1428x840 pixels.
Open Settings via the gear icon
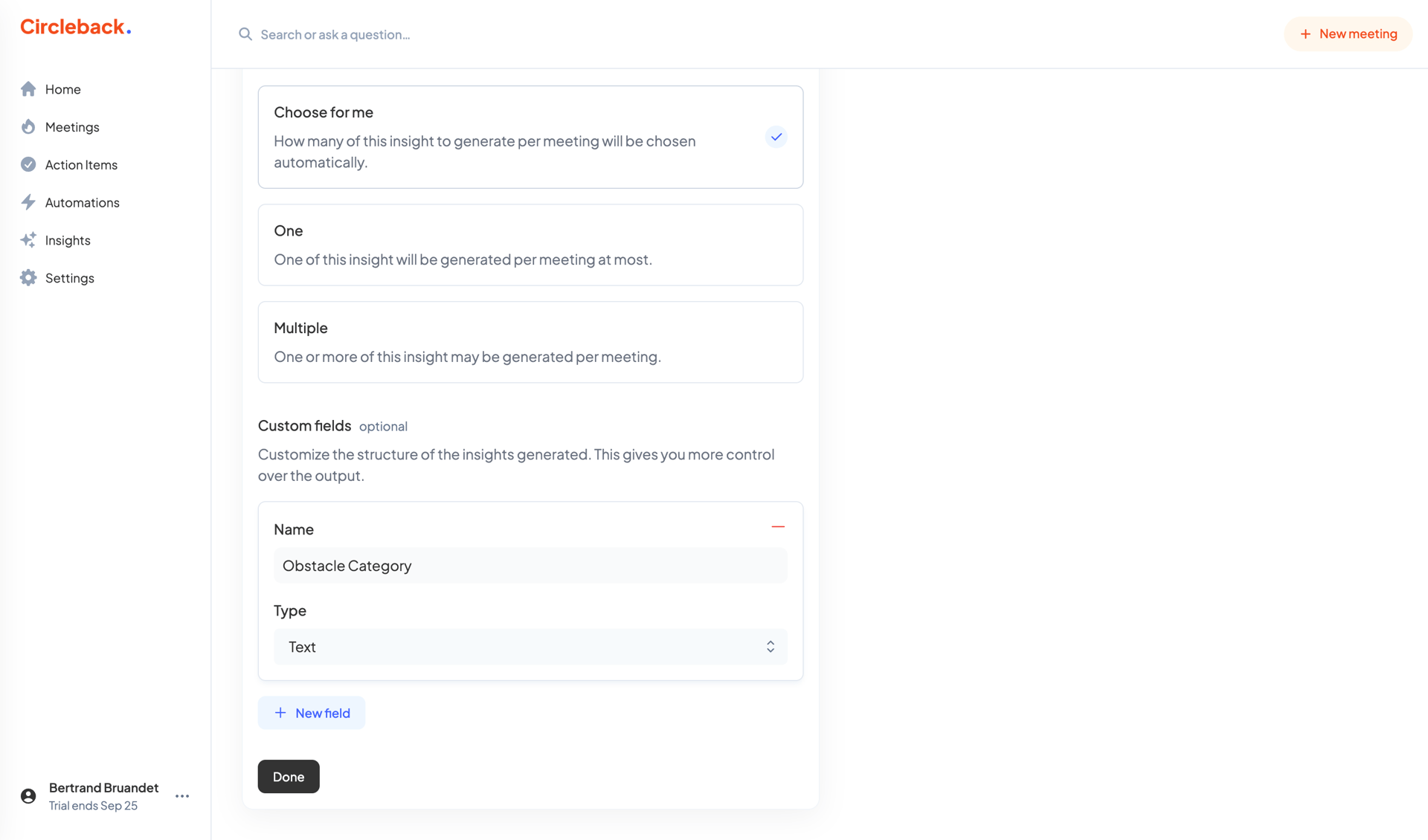tap(28, 277)
